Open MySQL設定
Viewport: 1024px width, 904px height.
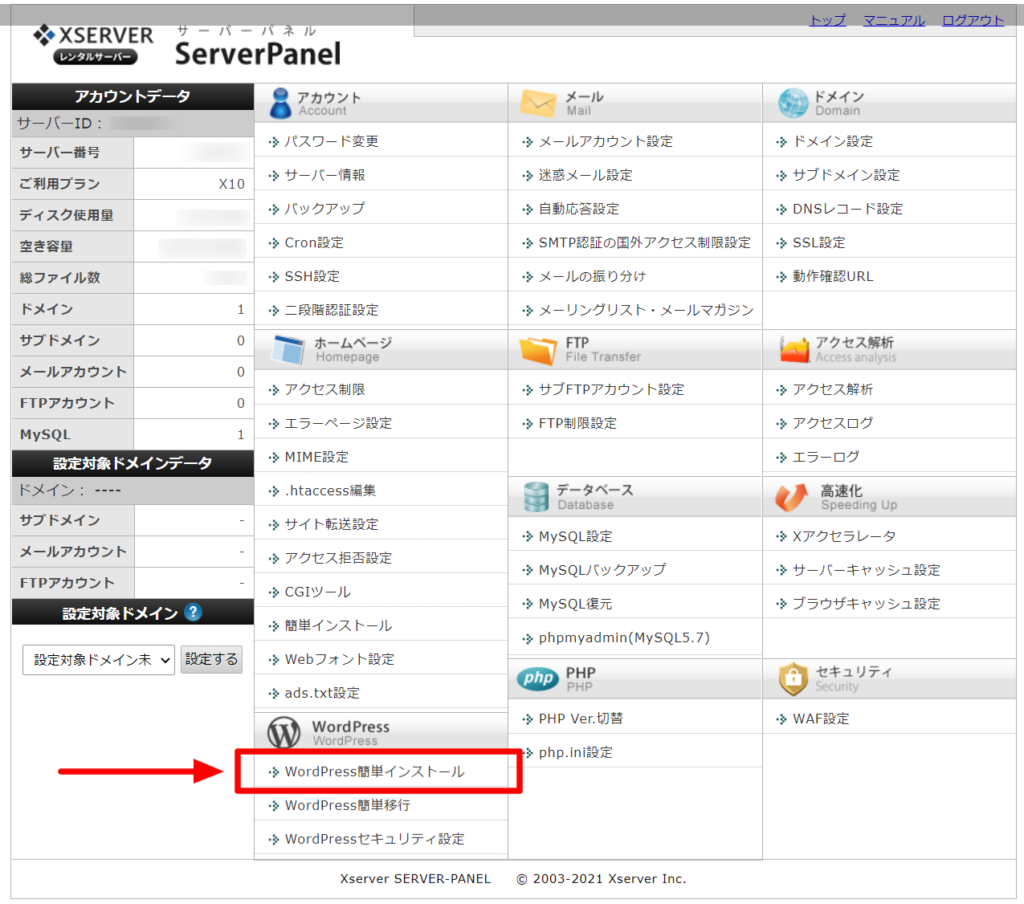[x=575, y=536]
